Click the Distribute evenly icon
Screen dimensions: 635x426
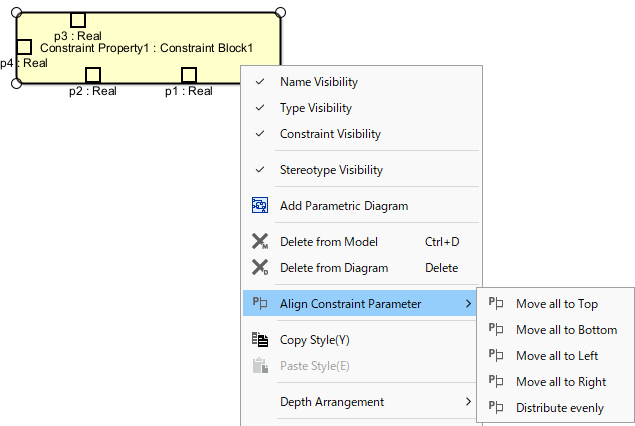click(x=496, y=407)
